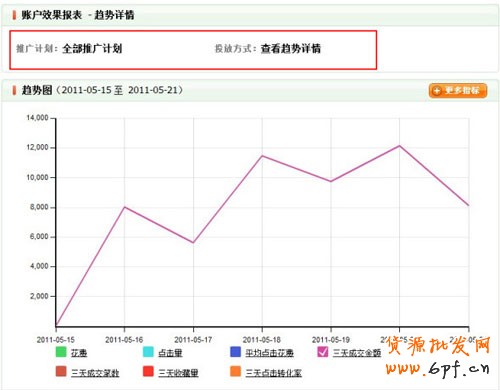500x390 pixels.
Task: Enable the brown 三天成交笔数 legend checkbox
Action: 61,371
